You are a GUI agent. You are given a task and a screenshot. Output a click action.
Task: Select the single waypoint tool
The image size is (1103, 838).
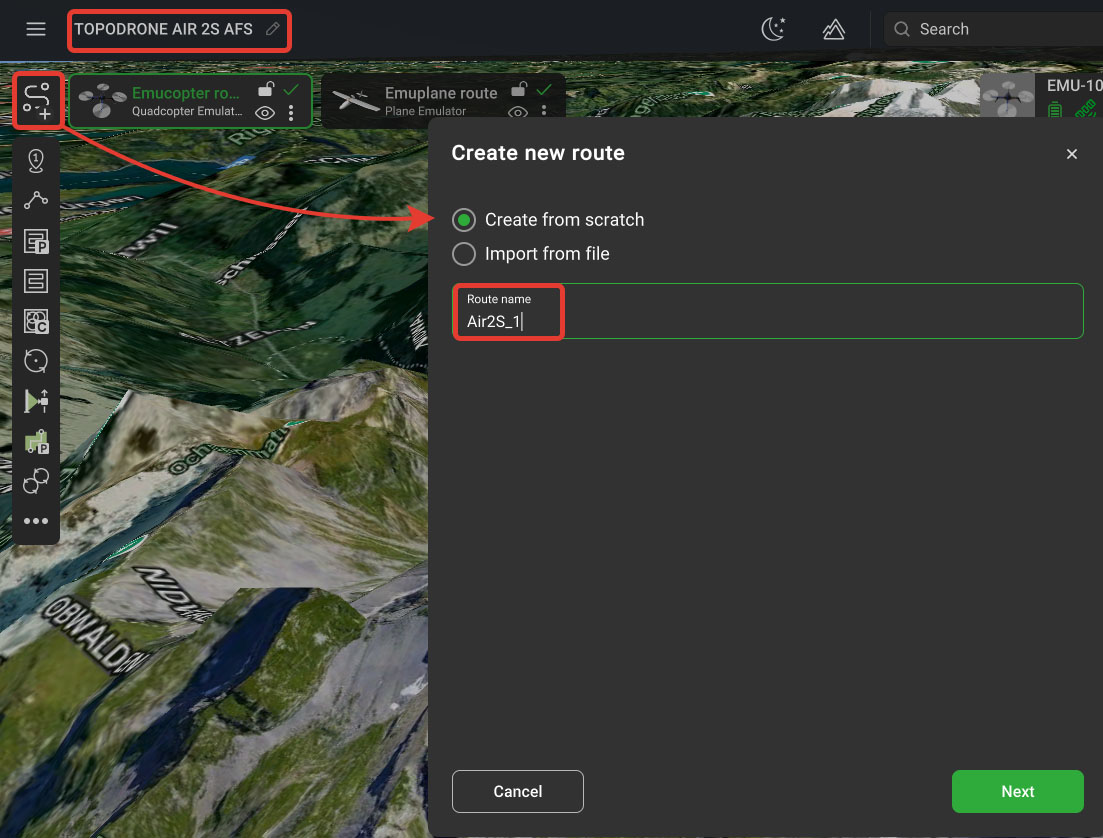click(x=36, y=161)
